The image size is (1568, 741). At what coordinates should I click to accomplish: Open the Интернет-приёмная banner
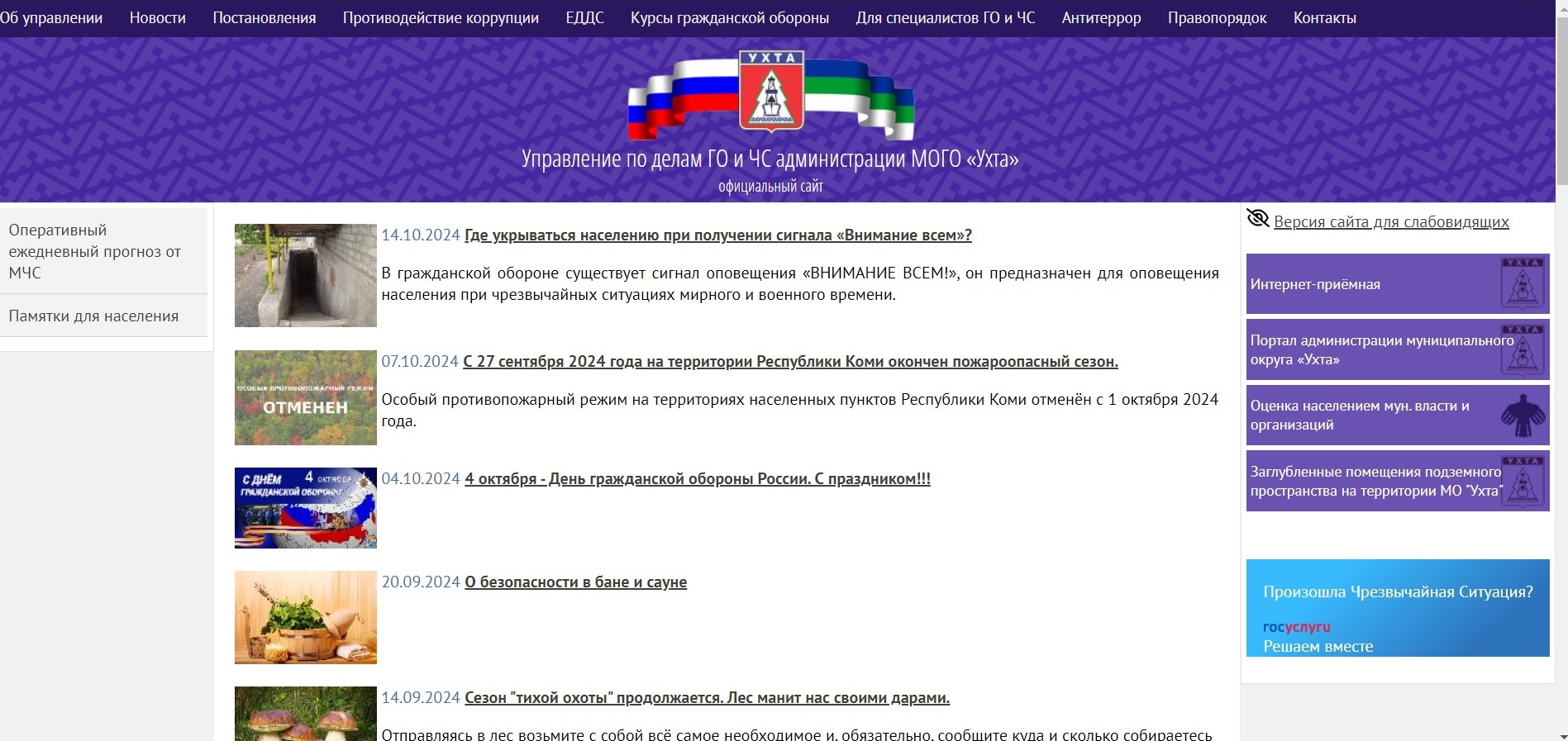(1398, 283)
